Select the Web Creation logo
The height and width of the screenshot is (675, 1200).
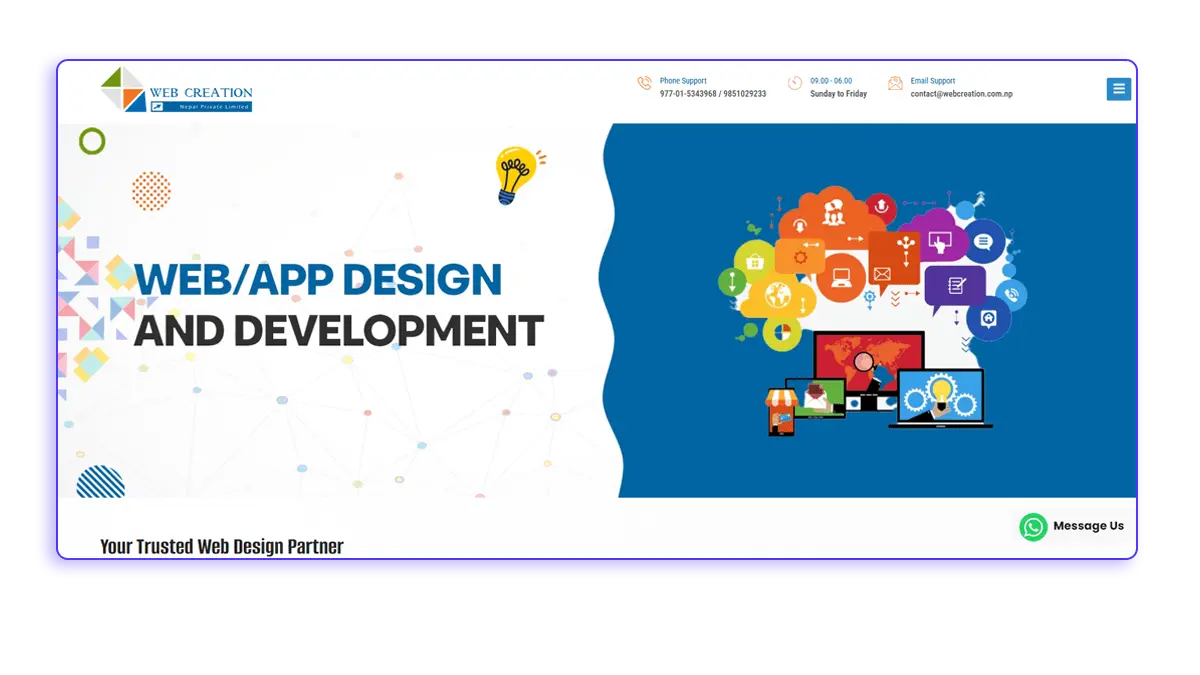tap(176, 91)
